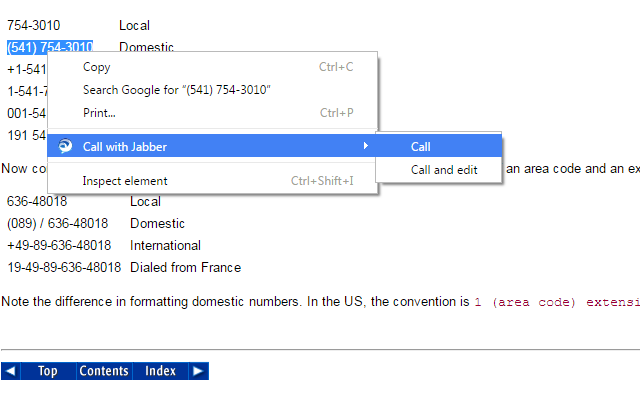Image resolution: width=640 pixels, height=400 pixels.
Task: Click the Jabber icon in context menu
Action: click(x=65, y=146)
